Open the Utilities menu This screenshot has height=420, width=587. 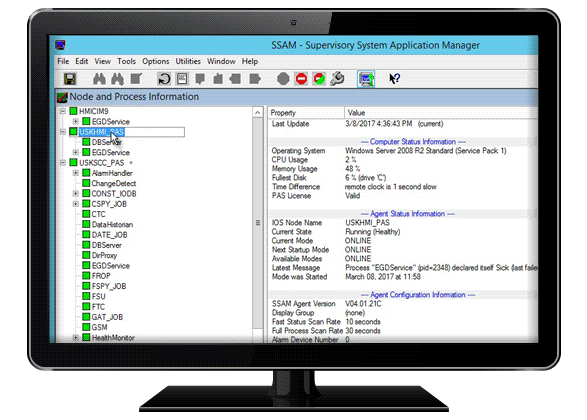[x=188, y=61]
